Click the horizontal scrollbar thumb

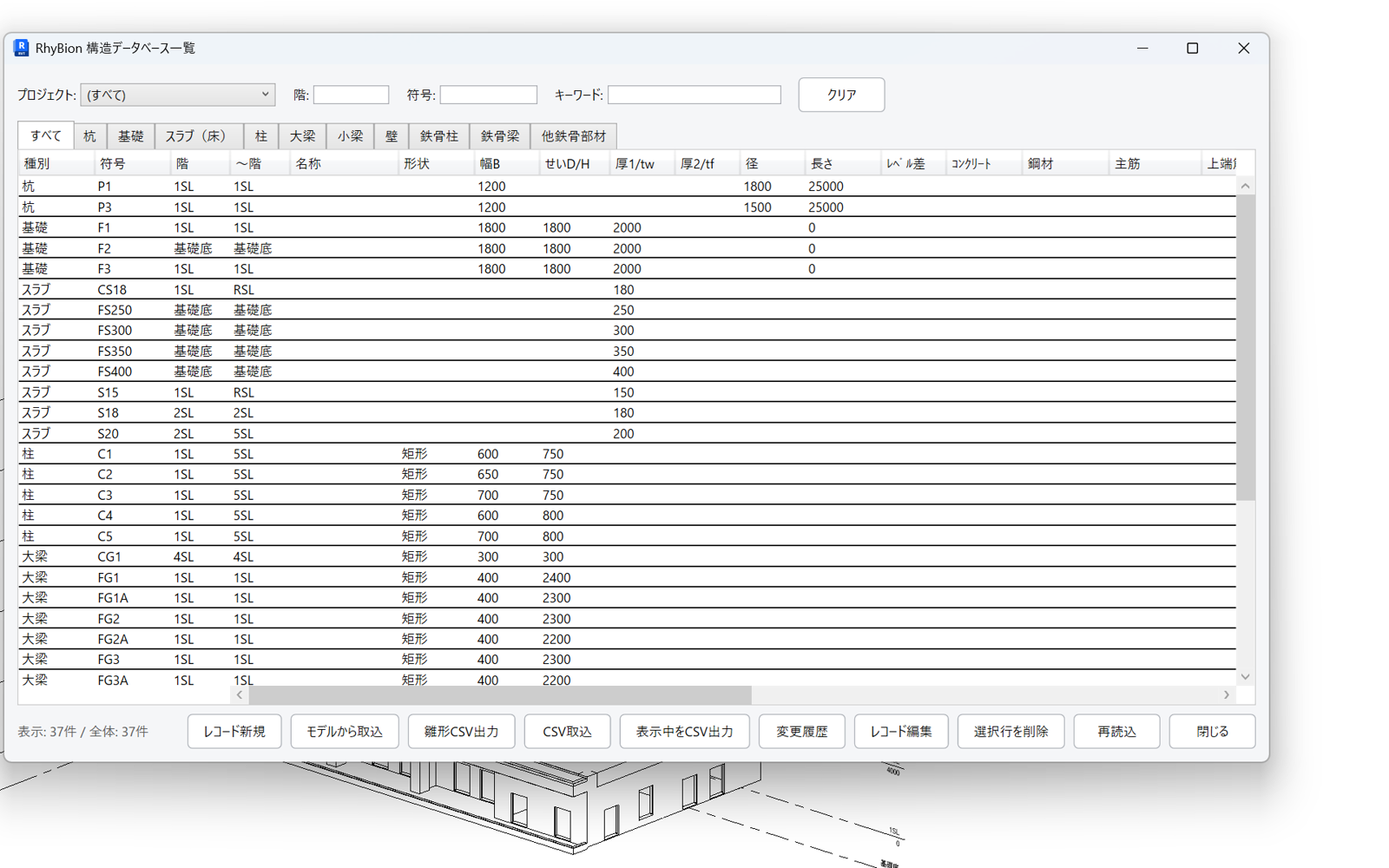pyautogui.click(x=500, y=695)
